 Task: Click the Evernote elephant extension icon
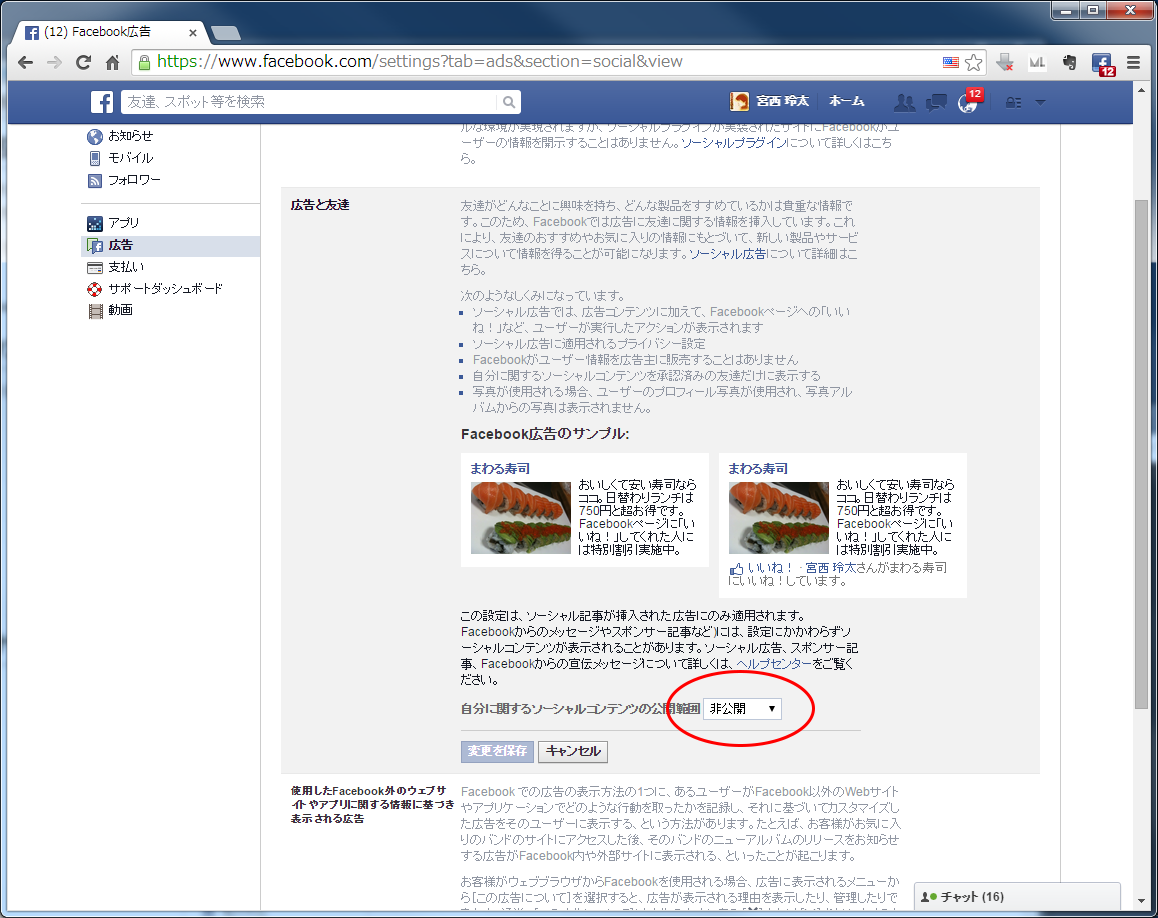click(1069, 63)
